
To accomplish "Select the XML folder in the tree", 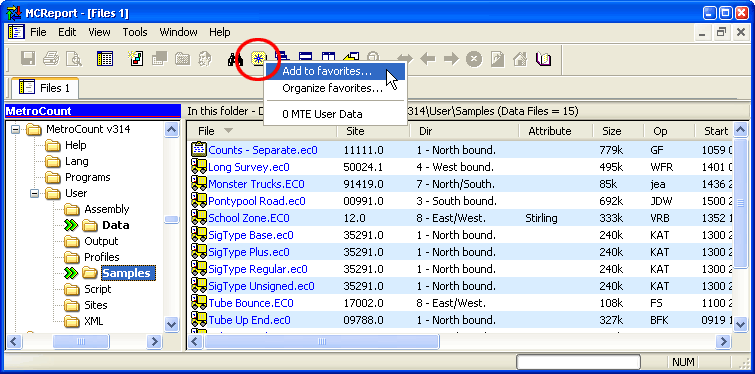I will click(93, 321).
